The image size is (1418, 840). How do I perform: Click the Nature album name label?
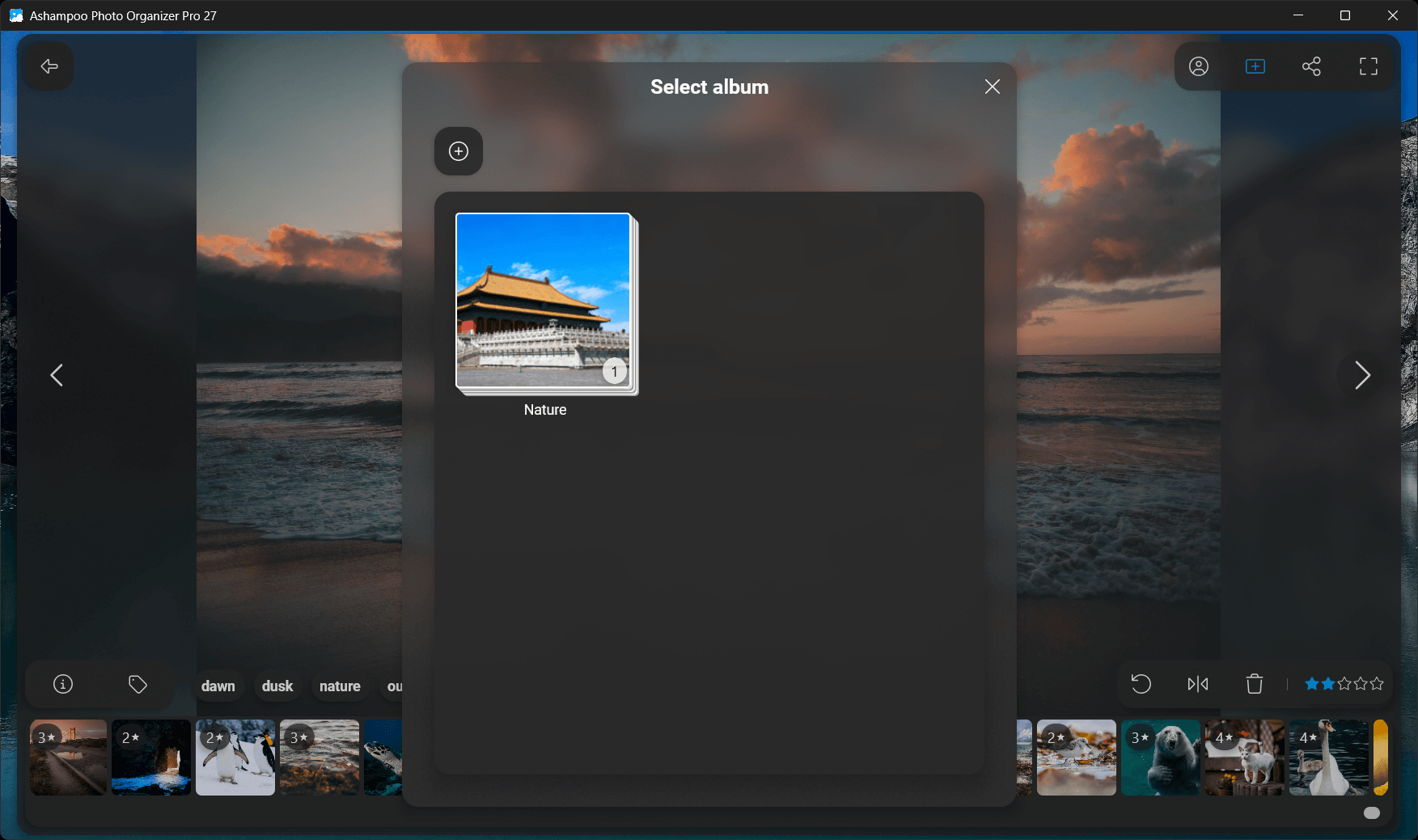click(x=545, y=410)
